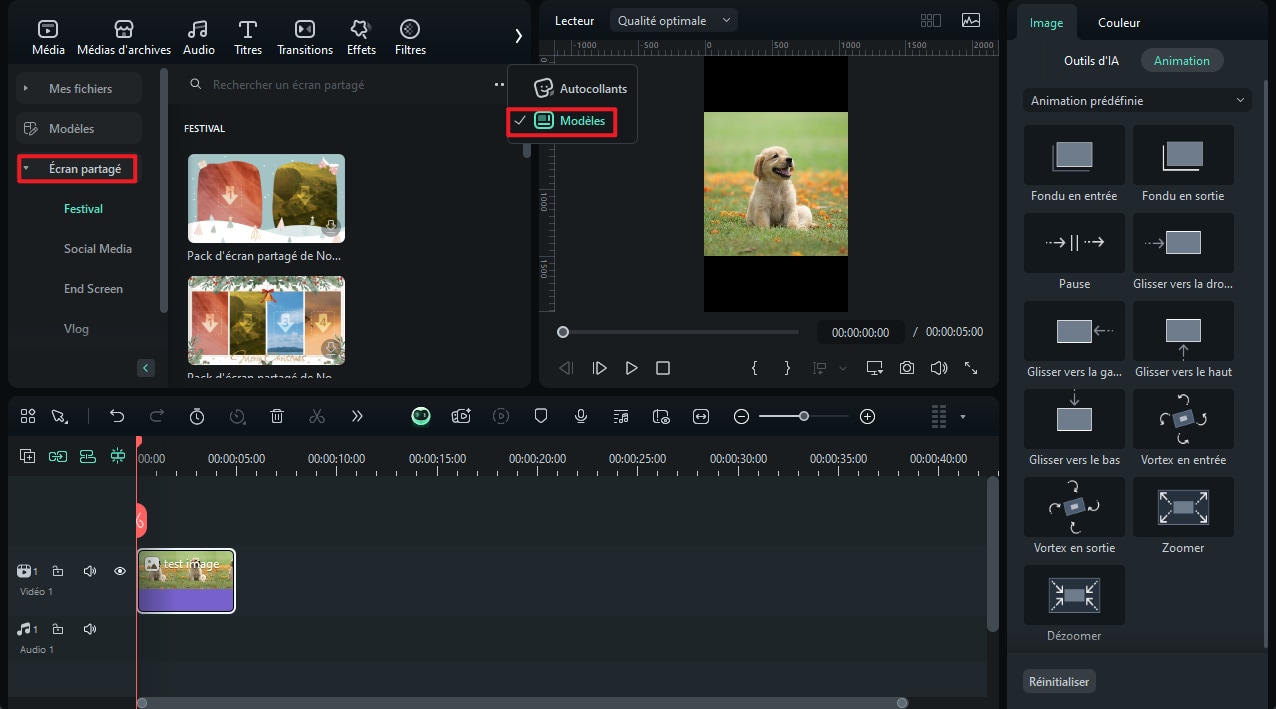1276x709 pixels.
Task: Zoom out on the timeline
Action: coord(741,416)
